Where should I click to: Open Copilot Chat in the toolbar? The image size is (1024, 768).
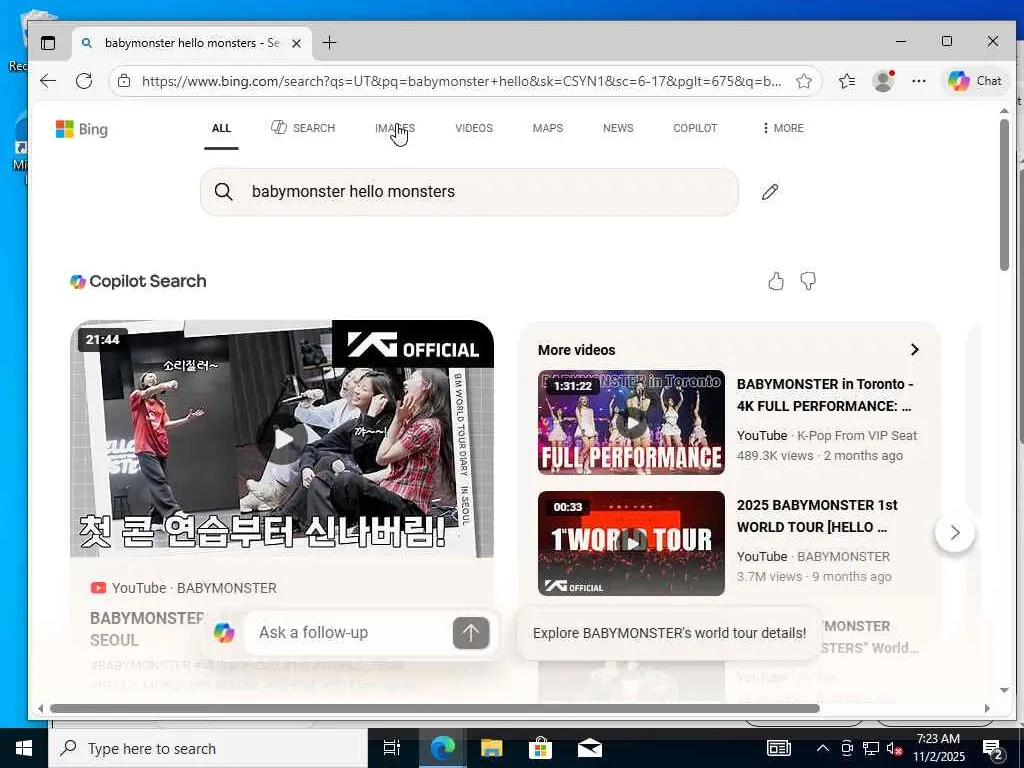coord(975,81)
